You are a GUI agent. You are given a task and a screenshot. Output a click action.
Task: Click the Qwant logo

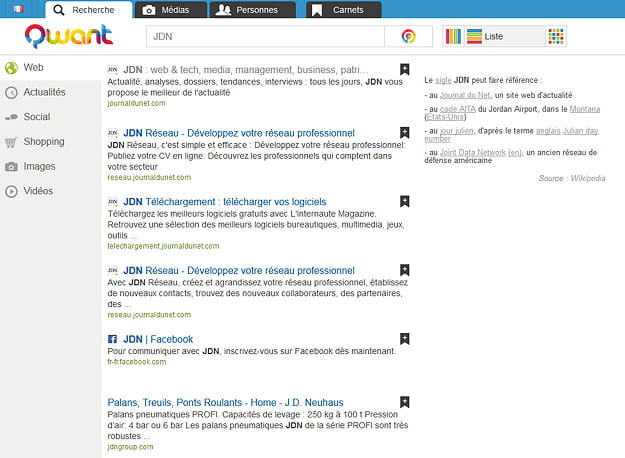(x=69, y=36)
